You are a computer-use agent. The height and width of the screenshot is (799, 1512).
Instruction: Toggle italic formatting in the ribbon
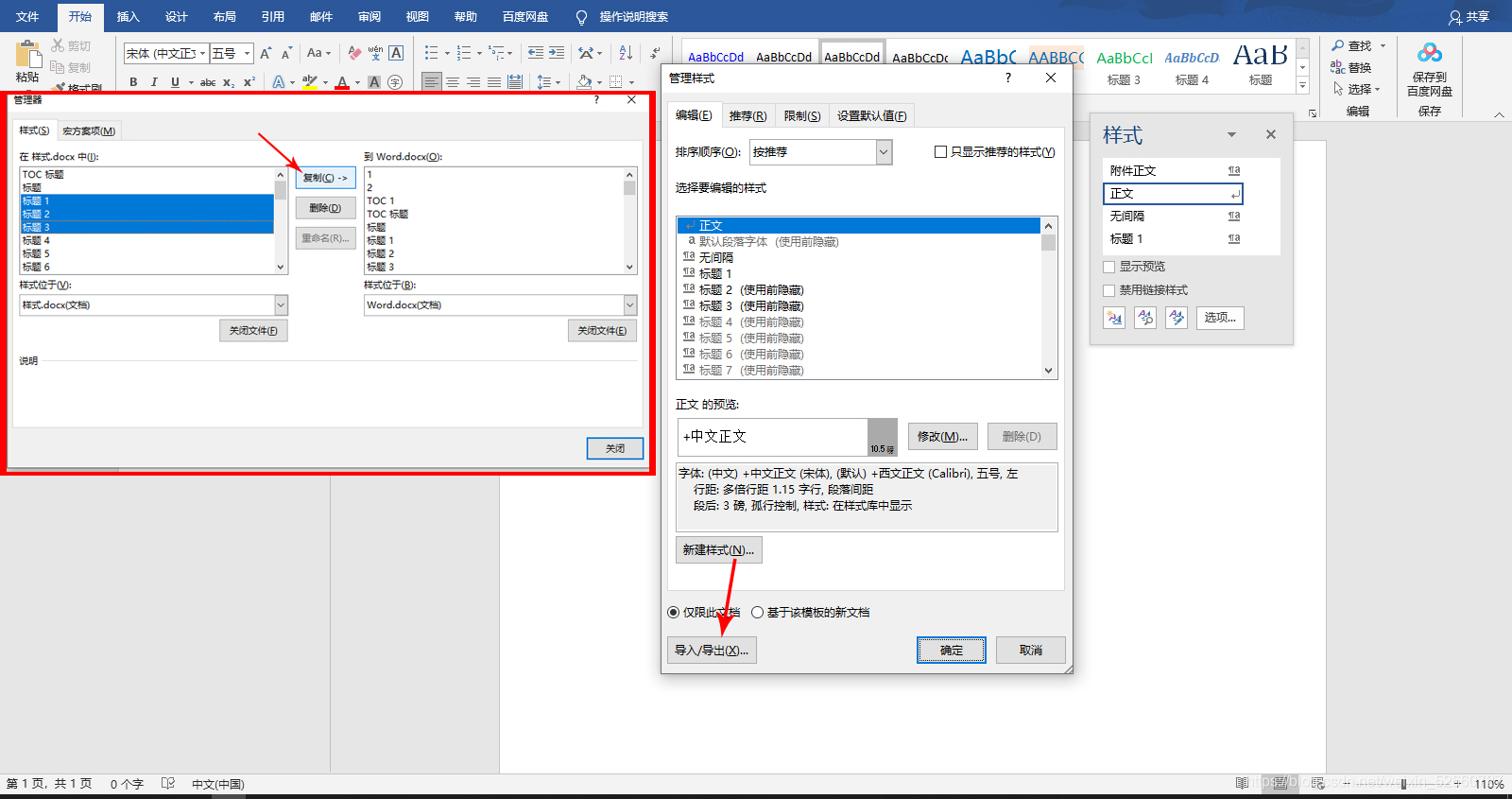[x=154, y=82]
